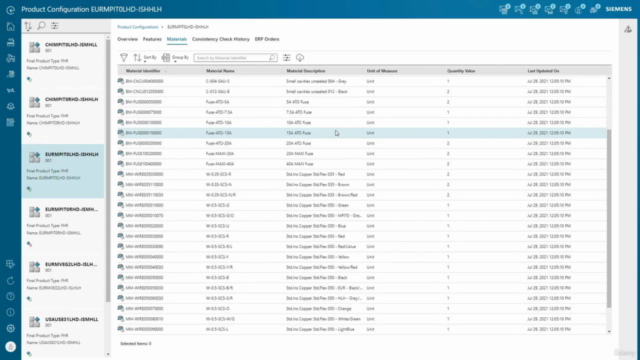This screenshot has width=640, height=360.
Task: Open table settings sliders icon beside search box
Action: click(x=287, y=58)
